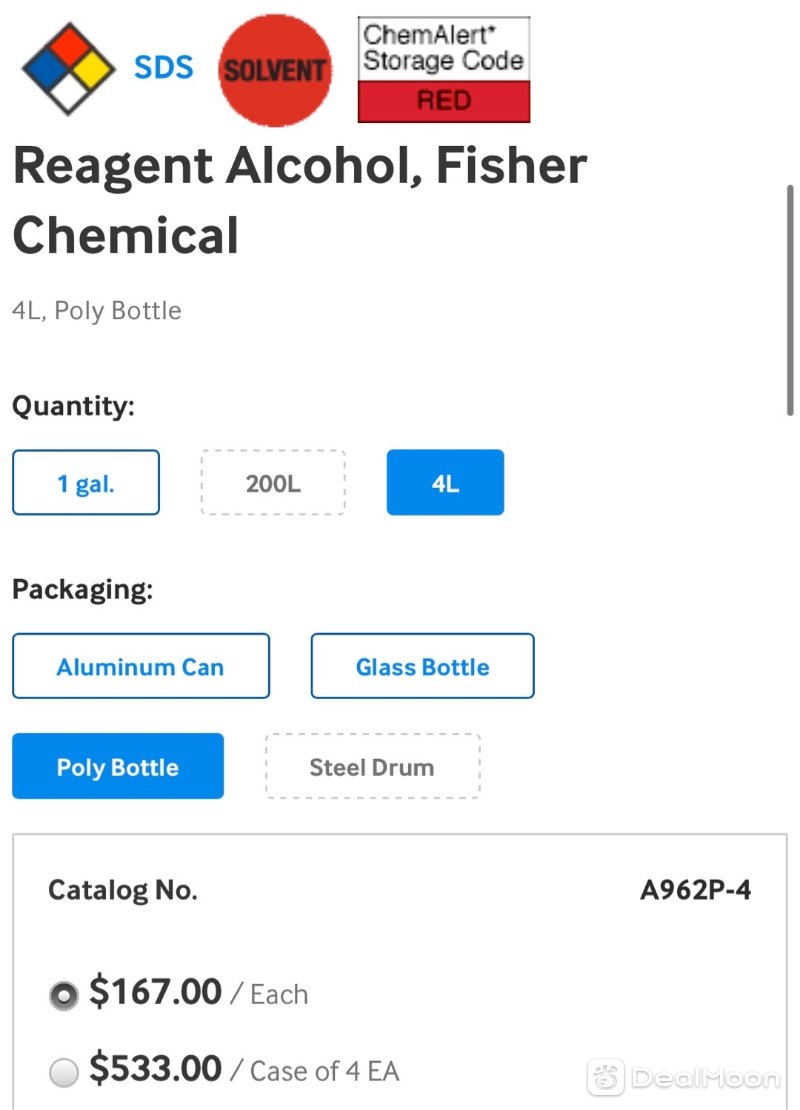Click the 4L, Poly Bottle subtitle text
The height and width of the screenshot is (1110, 800).
(97, 311)
